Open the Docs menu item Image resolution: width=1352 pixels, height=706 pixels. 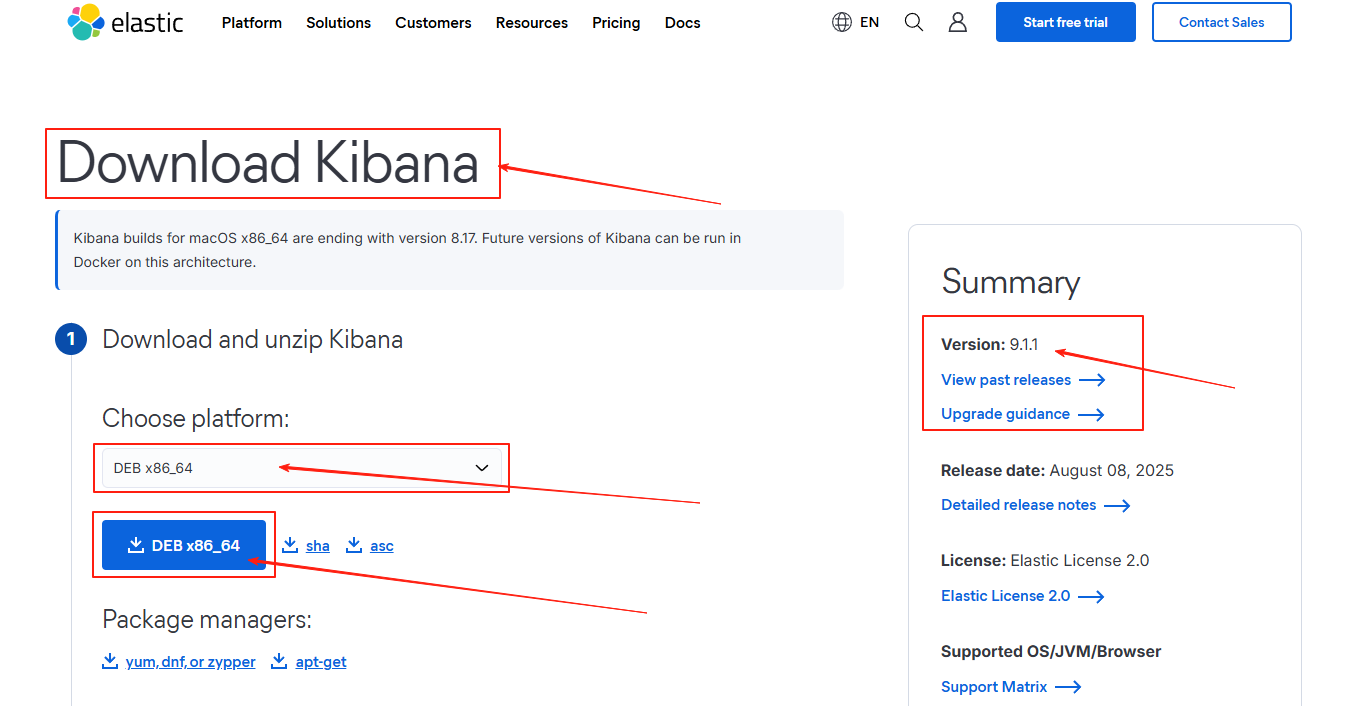683,22
